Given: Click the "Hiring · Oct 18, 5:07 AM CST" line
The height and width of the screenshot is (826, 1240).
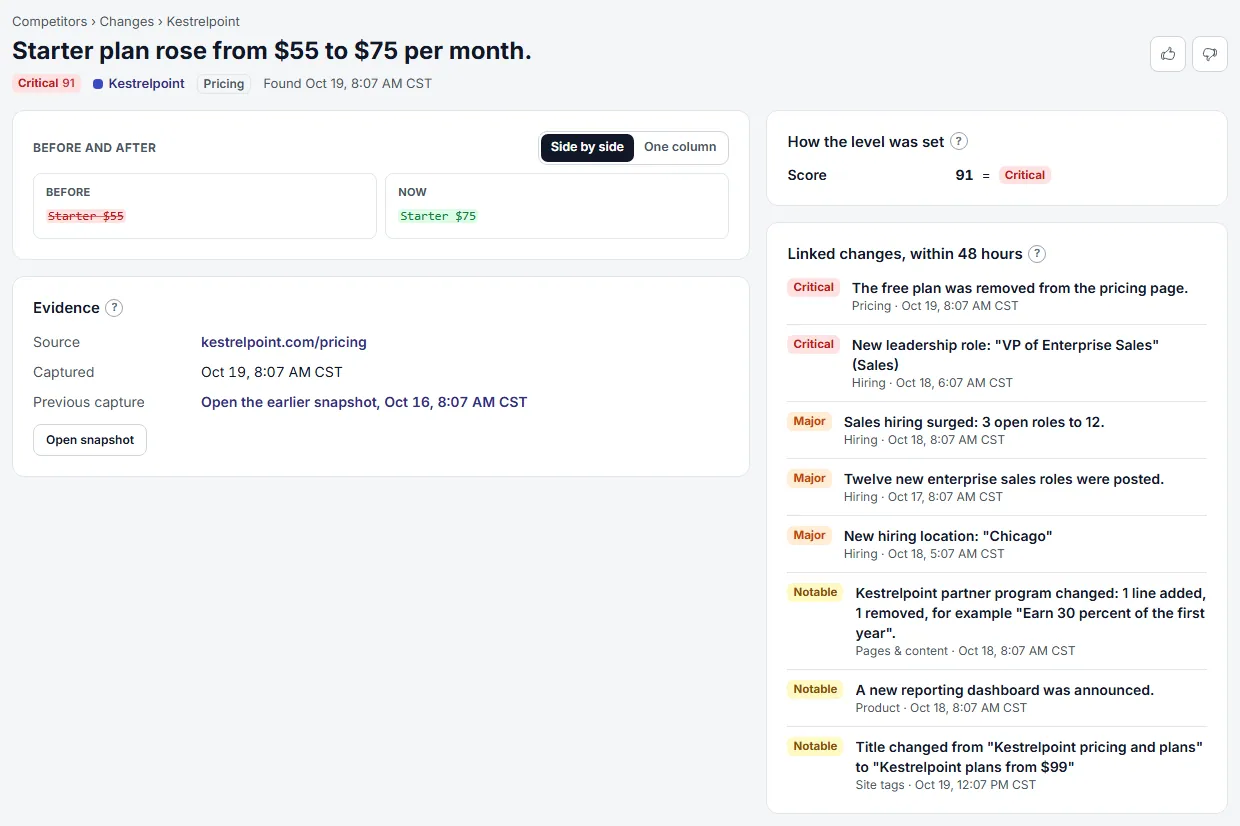Looking at the screenshot, I should pyautogui.click(x=924, y=554).
